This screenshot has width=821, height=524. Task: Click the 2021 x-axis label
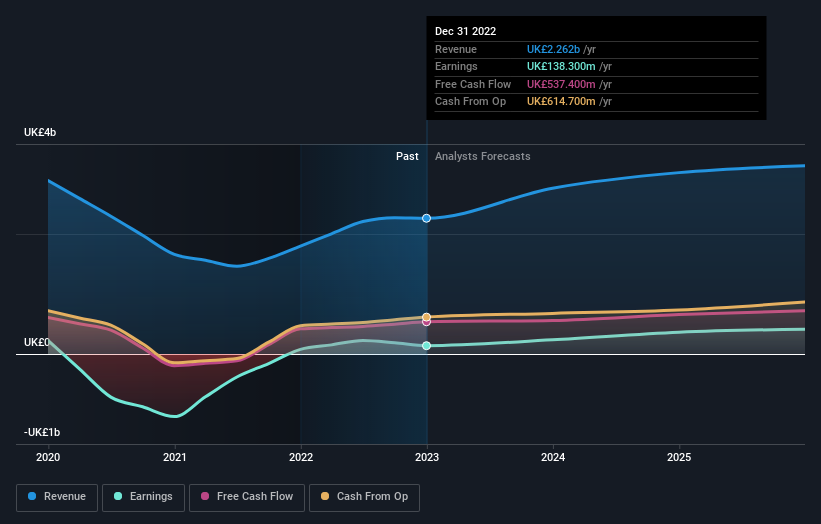174,457
